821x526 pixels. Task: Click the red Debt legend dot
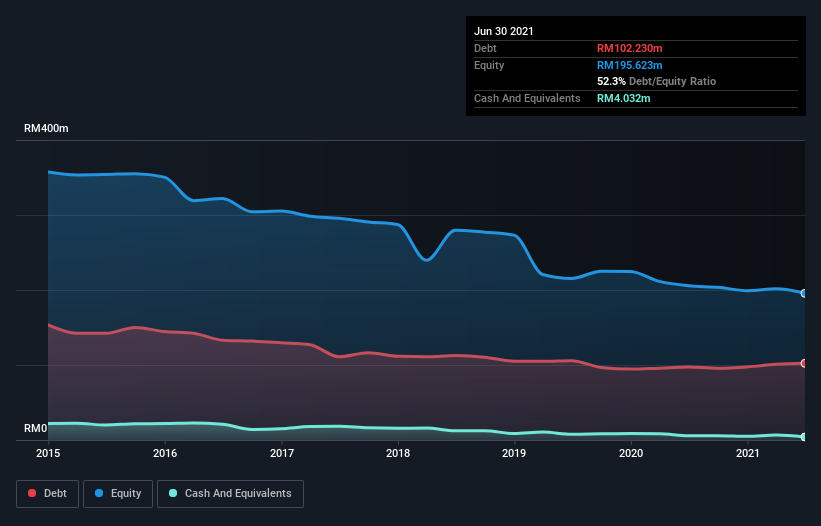32,493
